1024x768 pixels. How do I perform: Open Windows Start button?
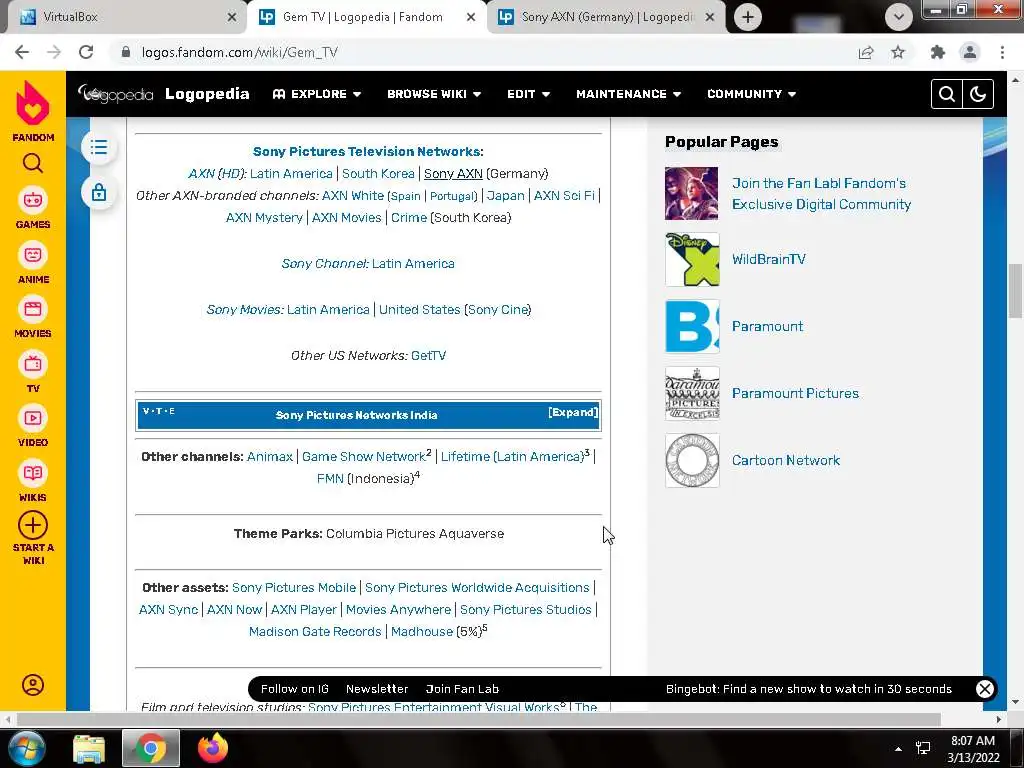[x=26, y=748]
